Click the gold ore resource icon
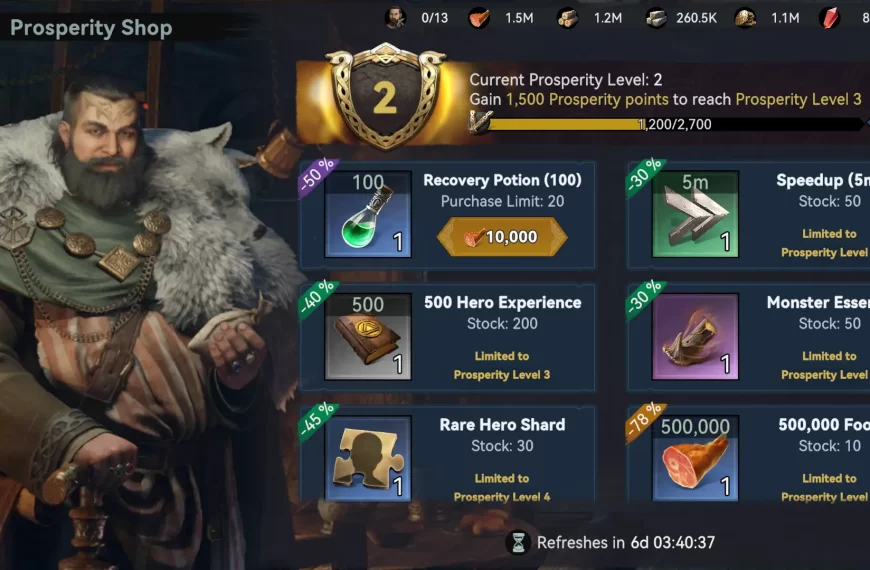The image size is (870, 570). 745,18
